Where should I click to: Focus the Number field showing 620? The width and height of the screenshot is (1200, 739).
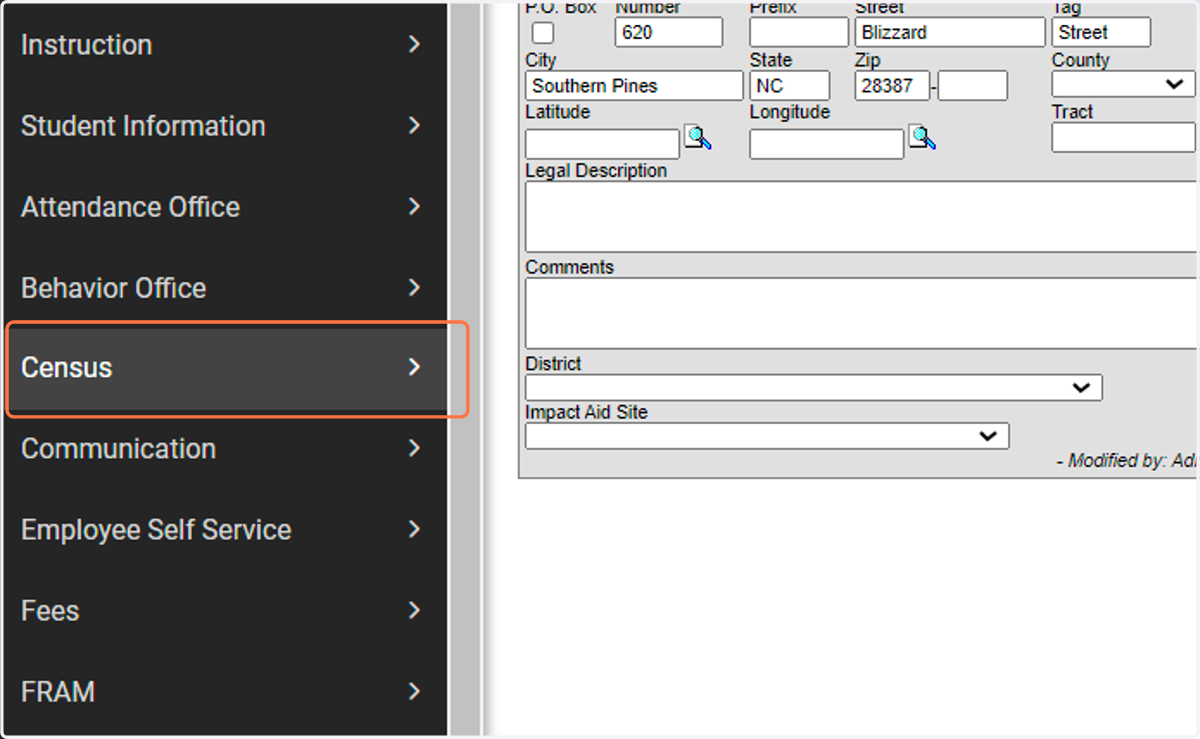(x=668, y=32)
